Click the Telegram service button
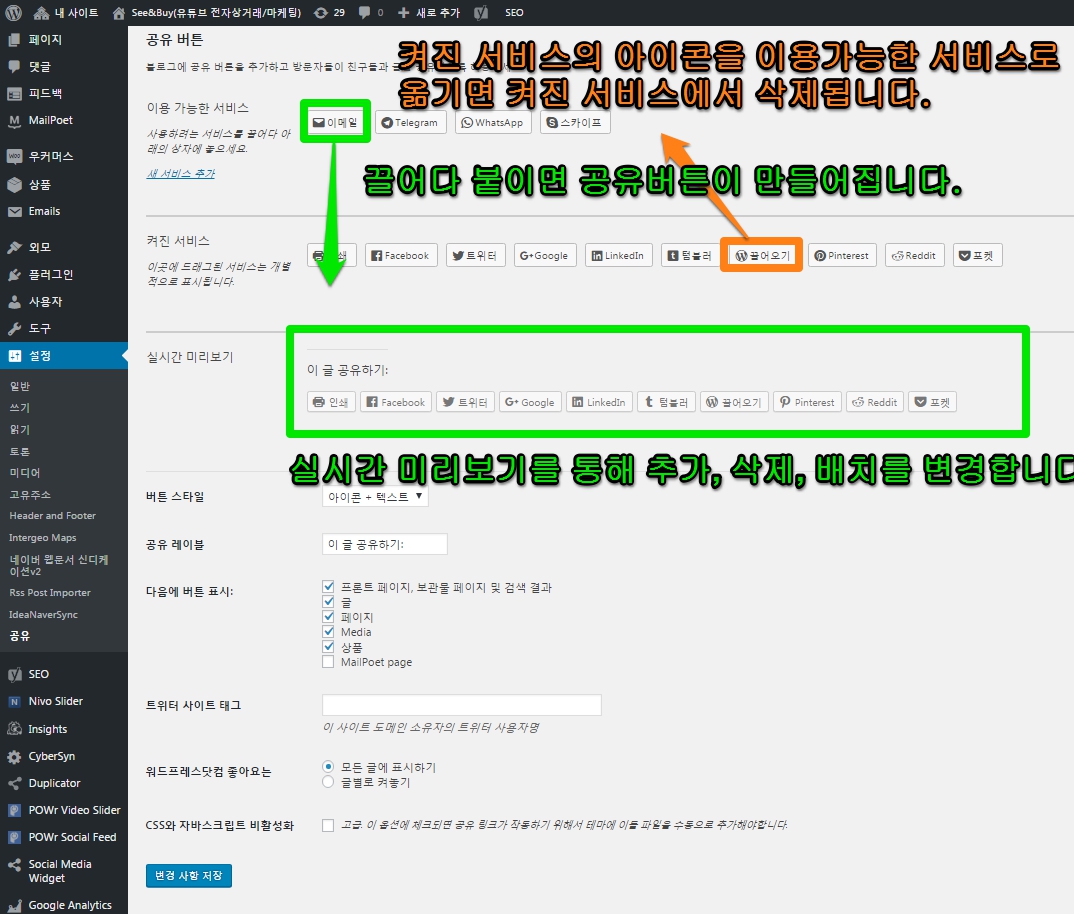This screenshot has width=1074, height=914. click(x=410, y=122)
